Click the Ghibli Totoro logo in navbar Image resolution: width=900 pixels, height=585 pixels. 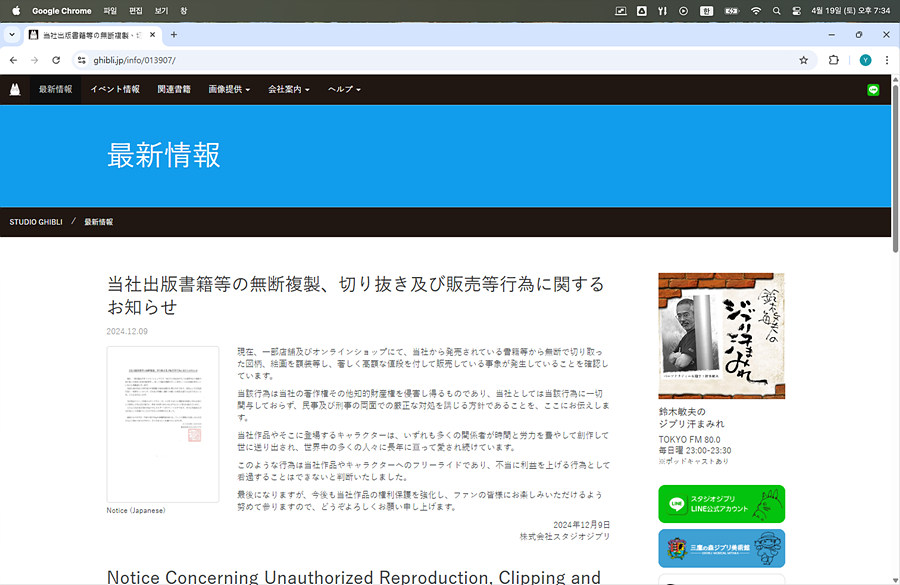point(15,89)
